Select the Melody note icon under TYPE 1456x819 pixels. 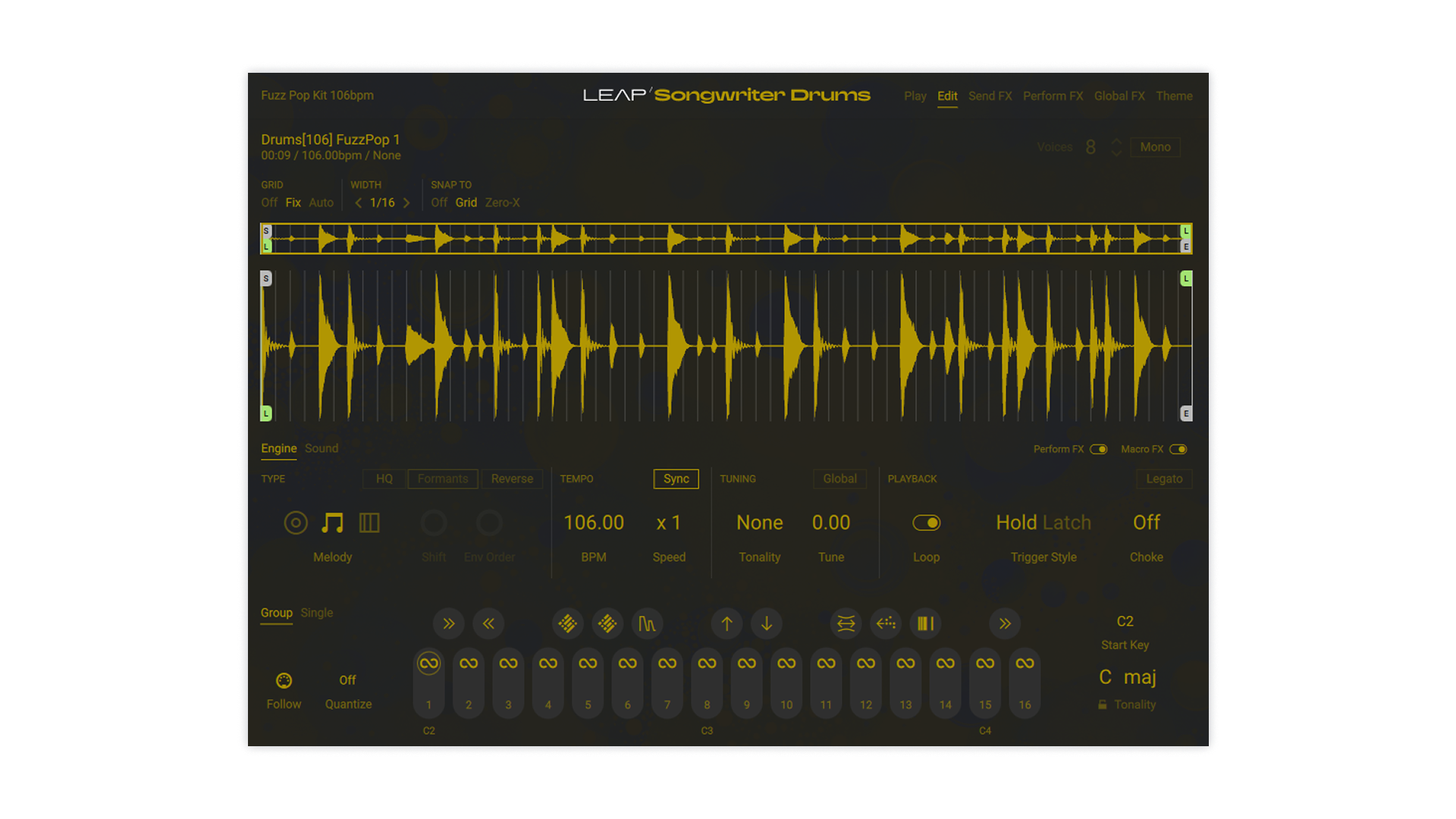[x=331, y=522]
